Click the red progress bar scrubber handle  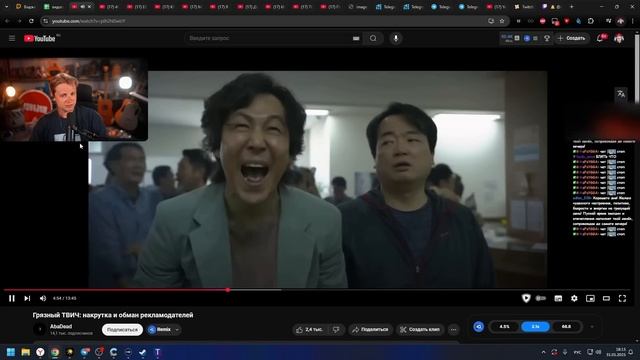228,290
